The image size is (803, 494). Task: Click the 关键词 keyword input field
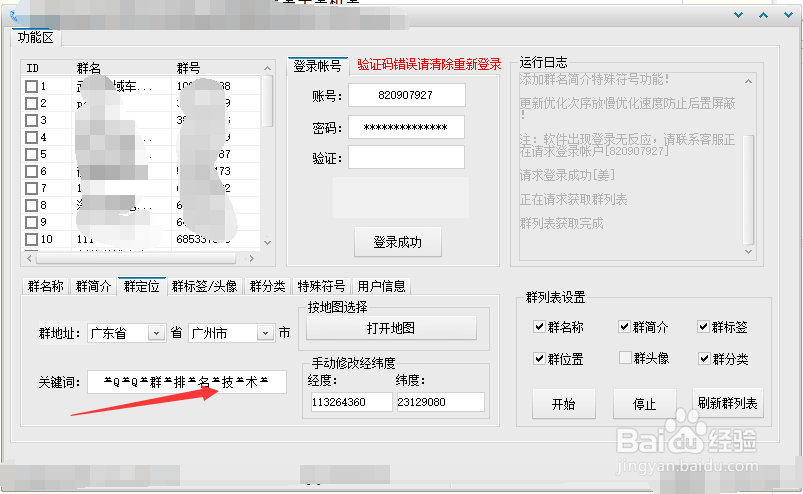pos(187,382)
